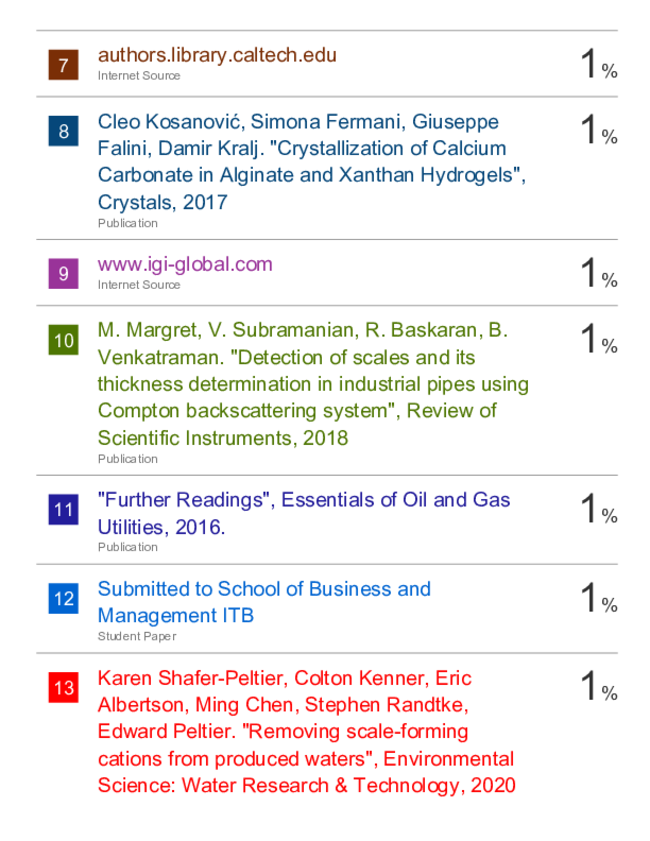This screenshot has width=650, height=841.
Task: Click the 1% match for caltech source
Action: [x=599, y=64]
